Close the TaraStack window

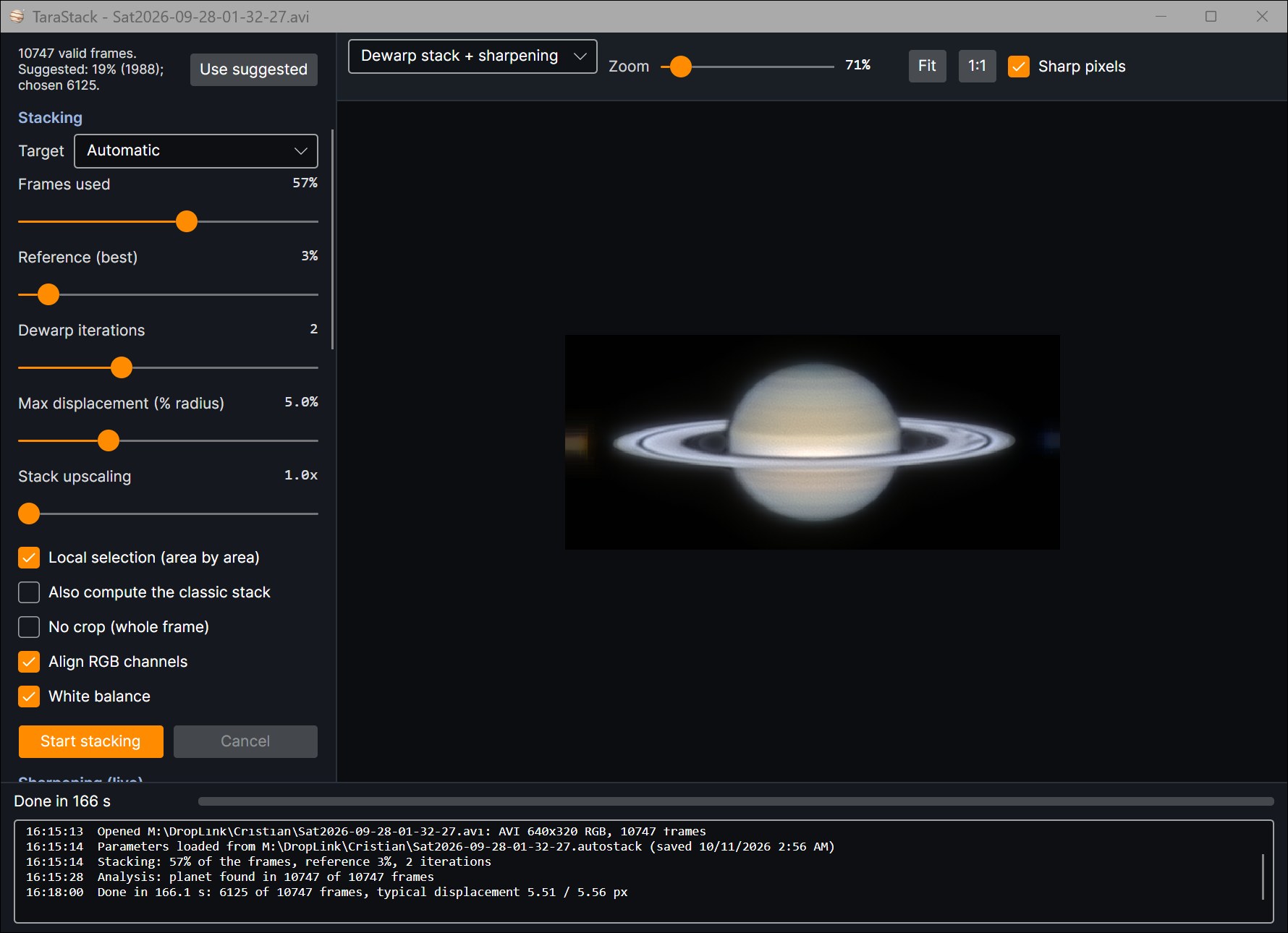click(x=1262, y=16)
